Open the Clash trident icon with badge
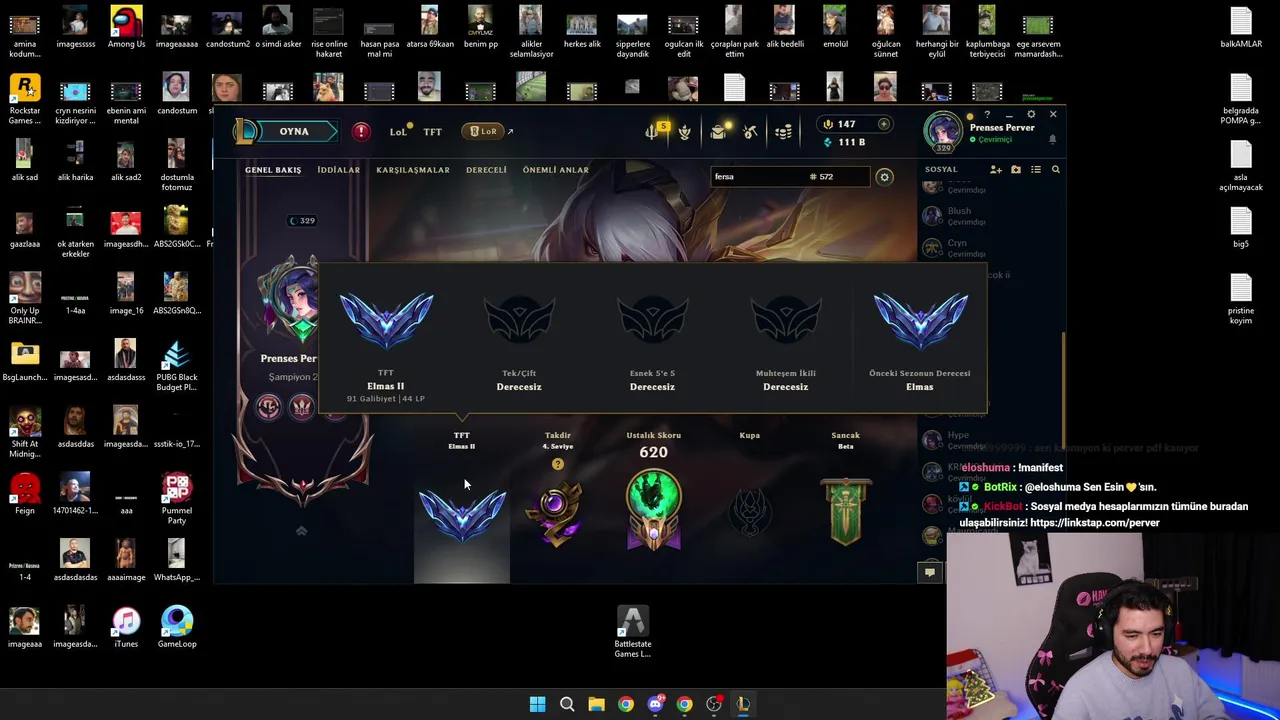 tap(654, 131)
